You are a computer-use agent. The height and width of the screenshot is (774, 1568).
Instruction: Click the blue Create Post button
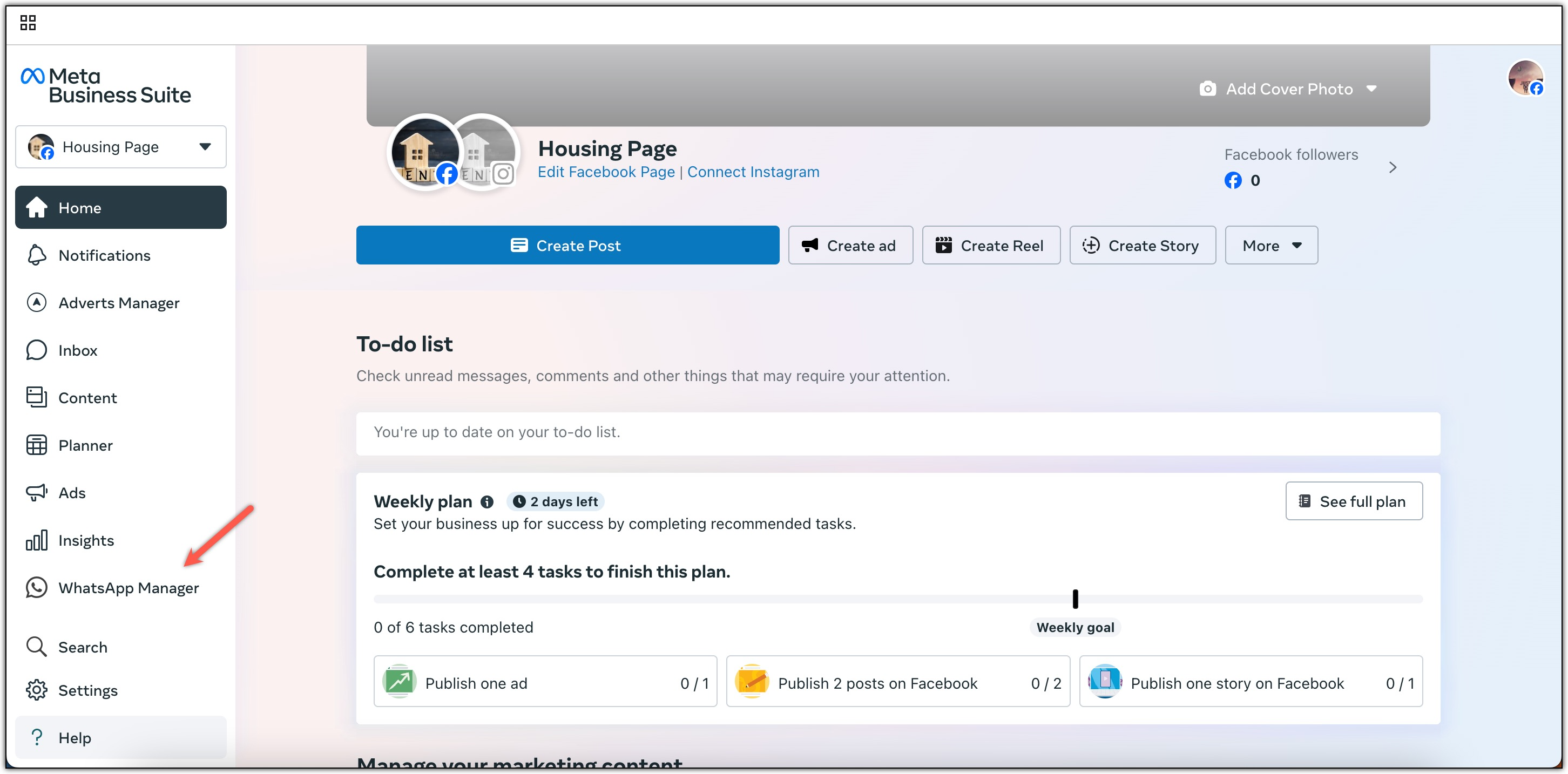[567, 245]
